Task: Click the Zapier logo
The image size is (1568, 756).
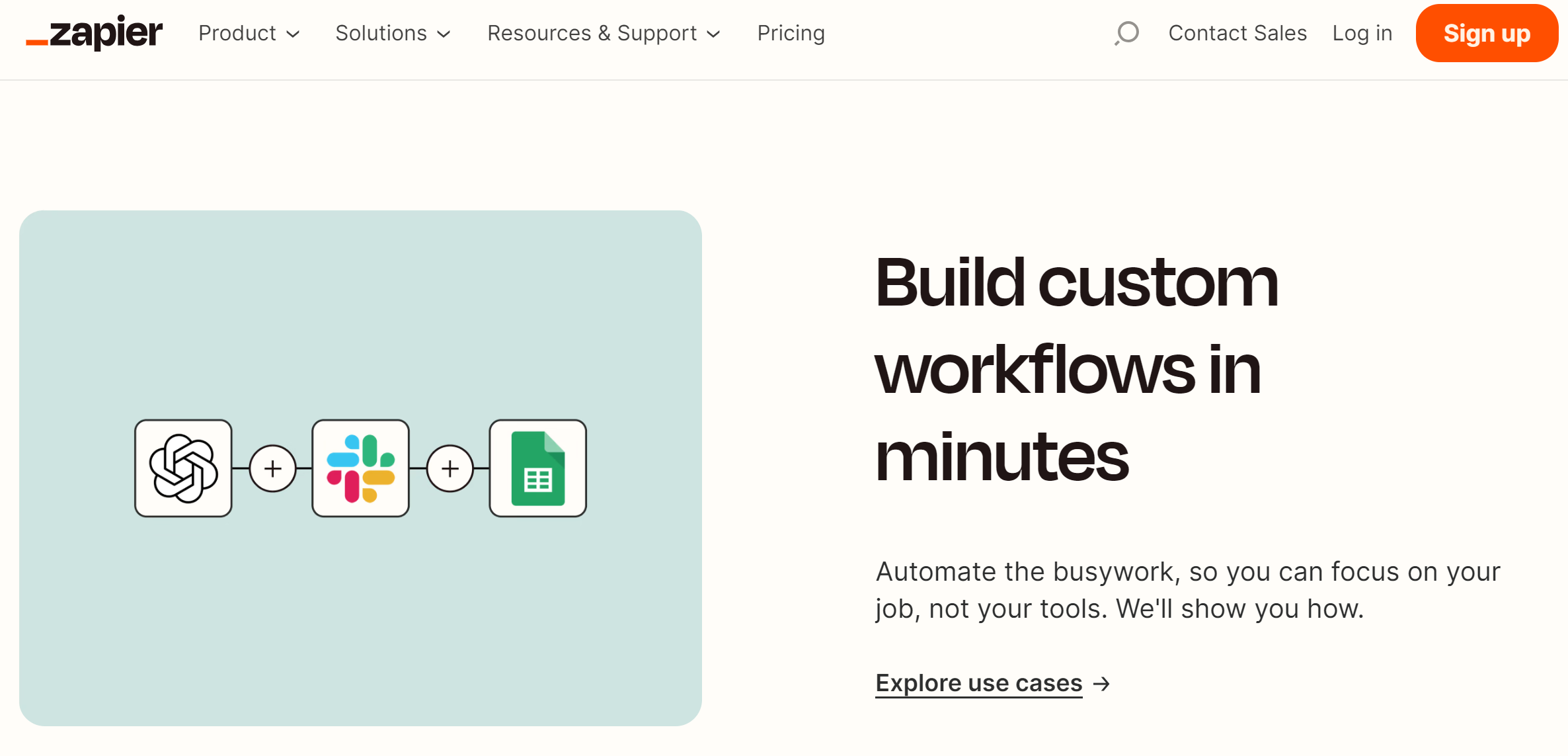Action: (95, 33)
